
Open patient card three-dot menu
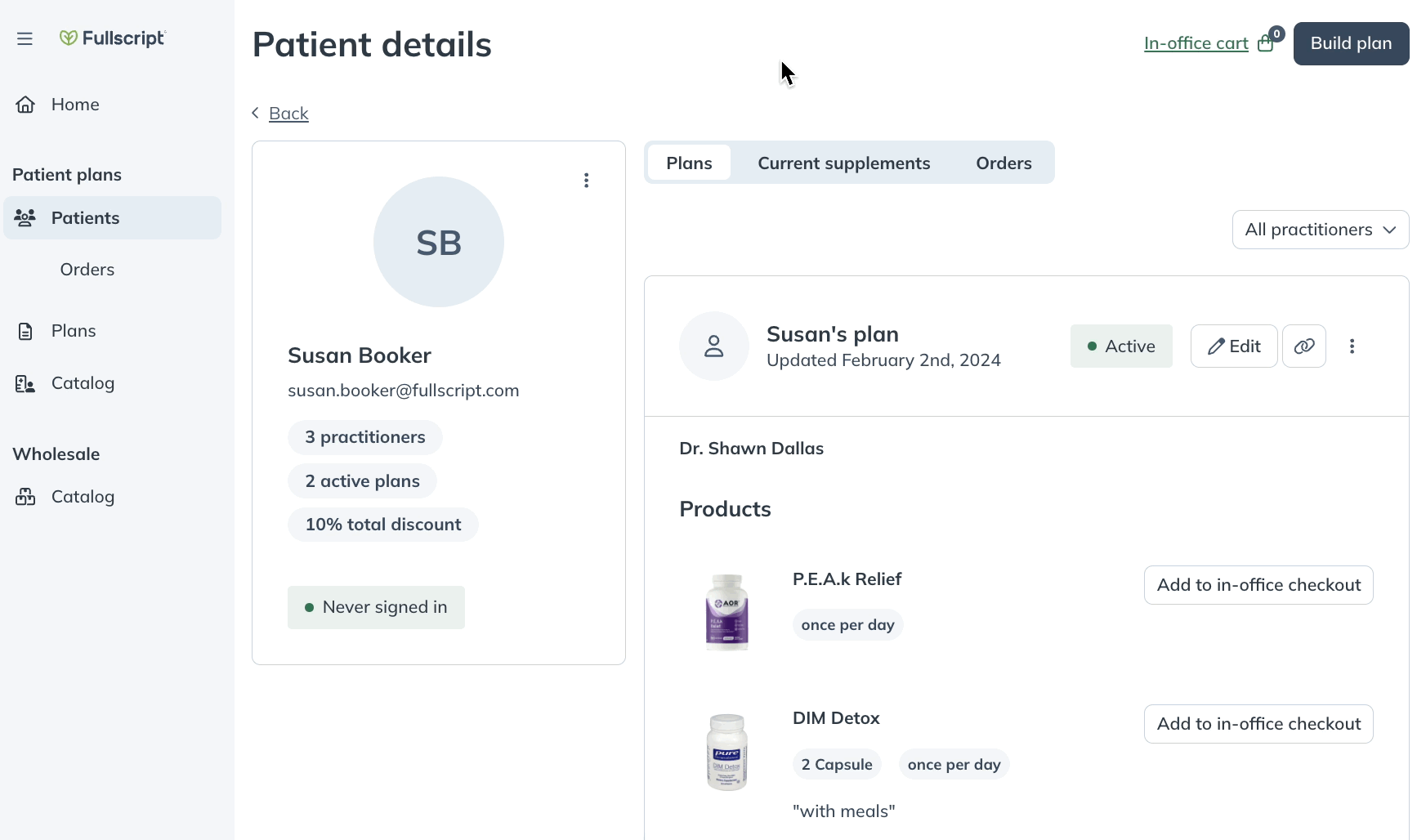(586, 181)
